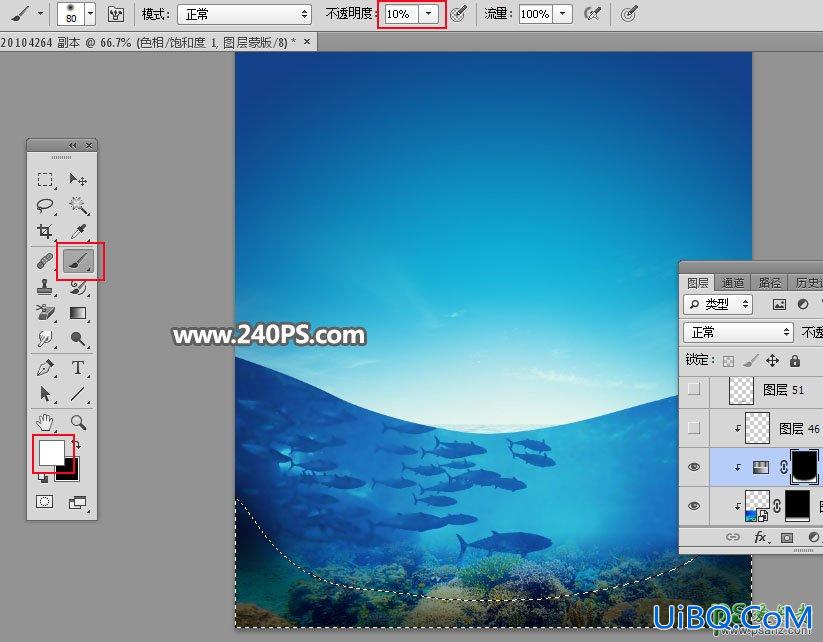This screenshot has height=642, width=823.
Task: Select the Hand tool
Action: click(x=45, y=422)
